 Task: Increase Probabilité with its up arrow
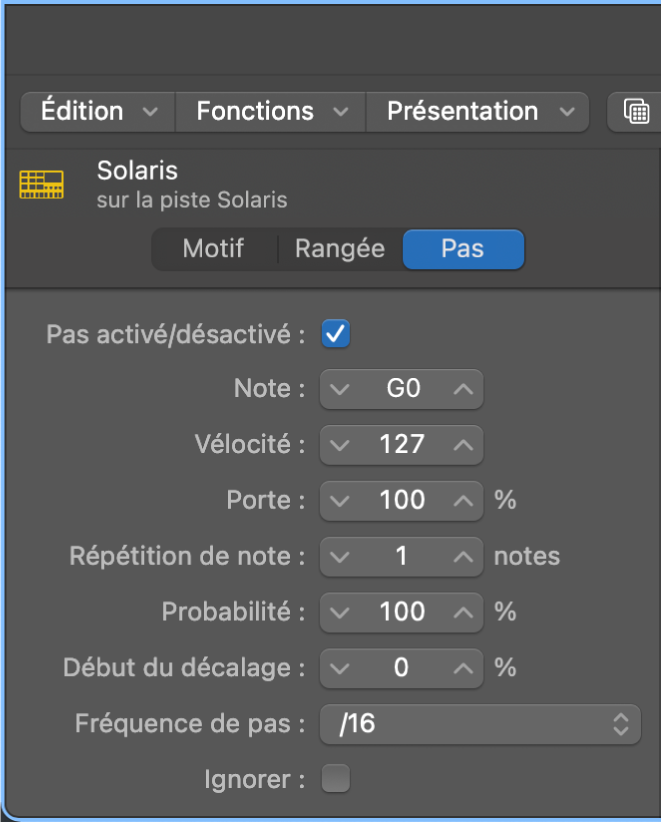[463, 612]
